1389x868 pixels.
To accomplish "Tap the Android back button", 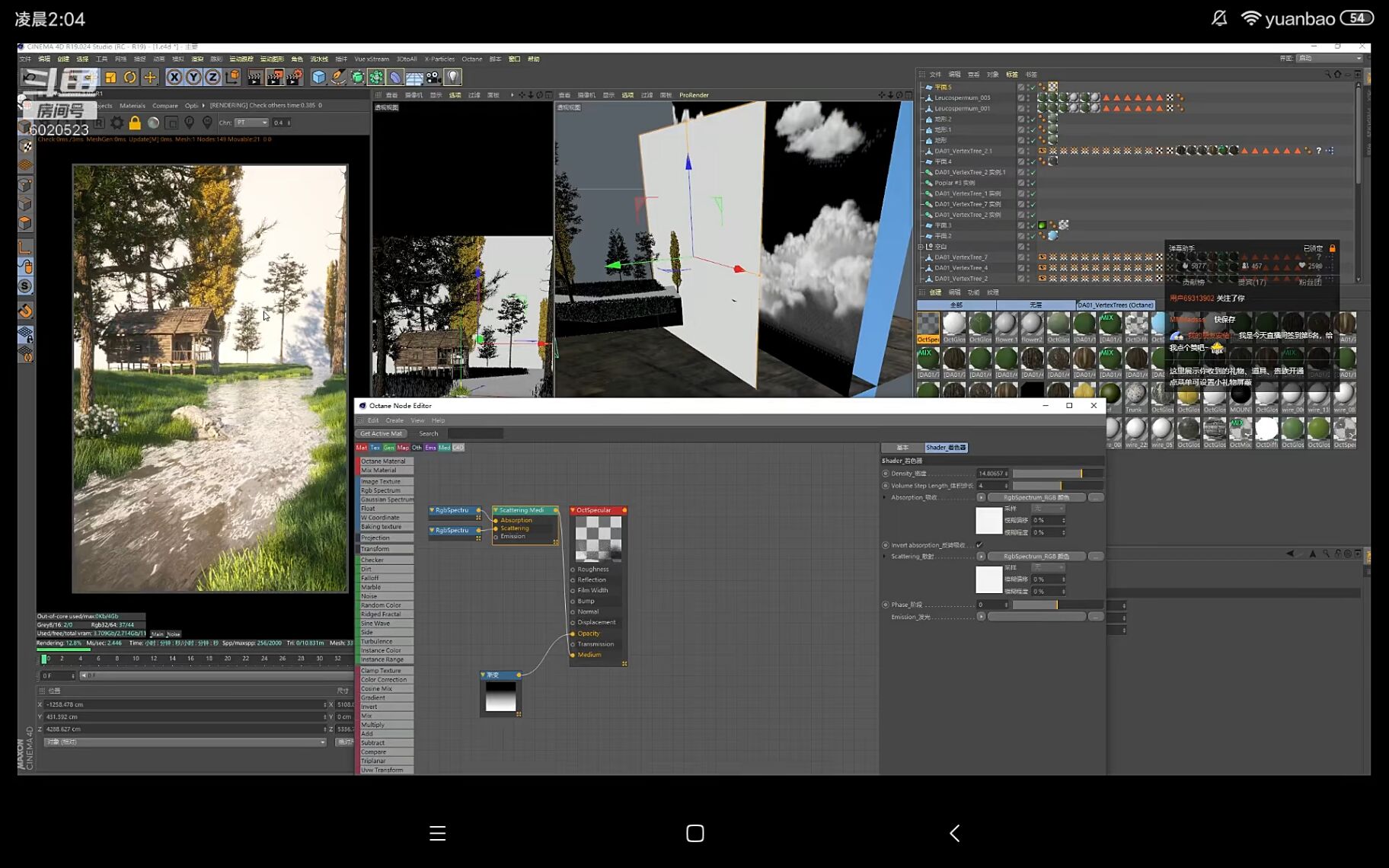I will pyautogui.click(x=954, y=833).
